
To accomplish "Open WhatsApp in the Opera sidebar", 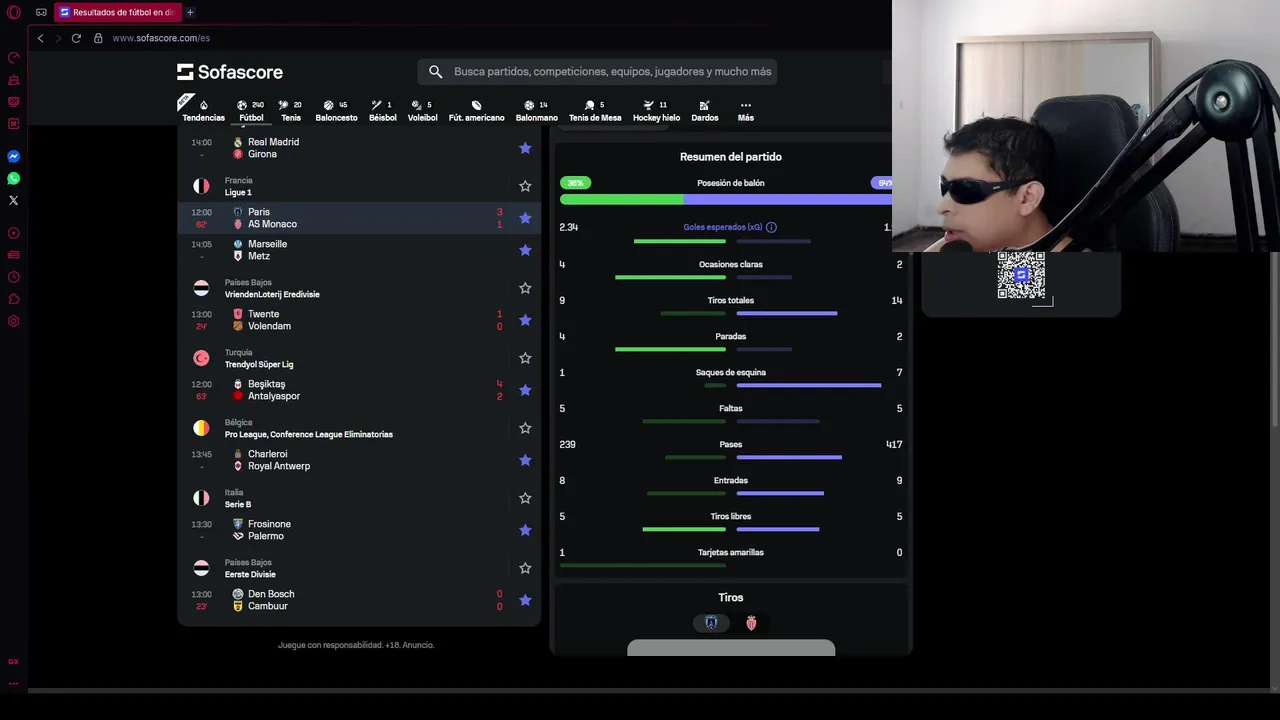I will pos(14,178).
